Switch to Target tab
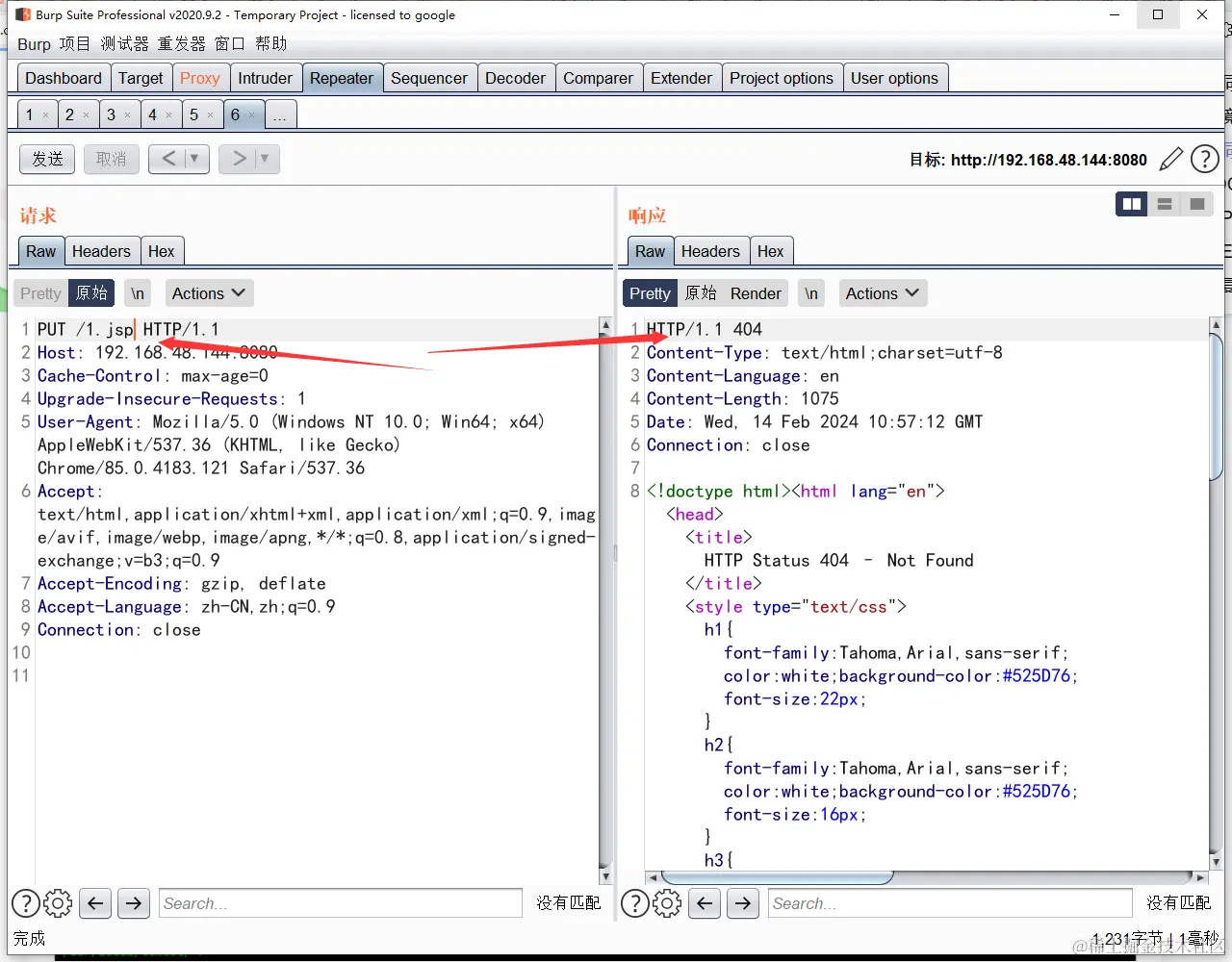Screen dimensions: 1232x962 point(141,78)
